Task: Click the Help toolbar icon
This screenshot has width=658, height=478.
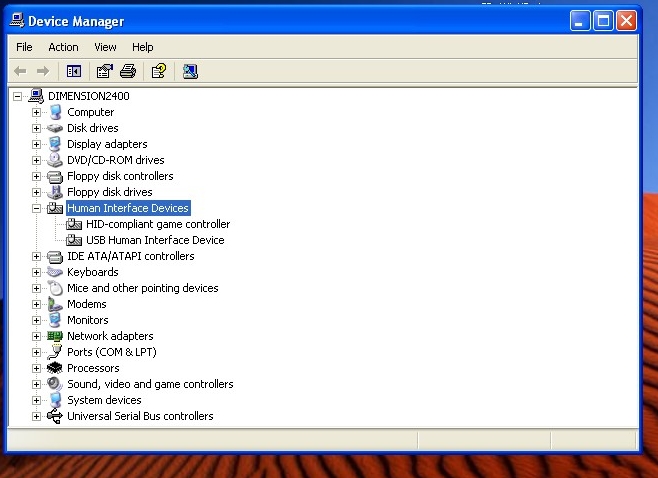Action: (x=158, y=71)
